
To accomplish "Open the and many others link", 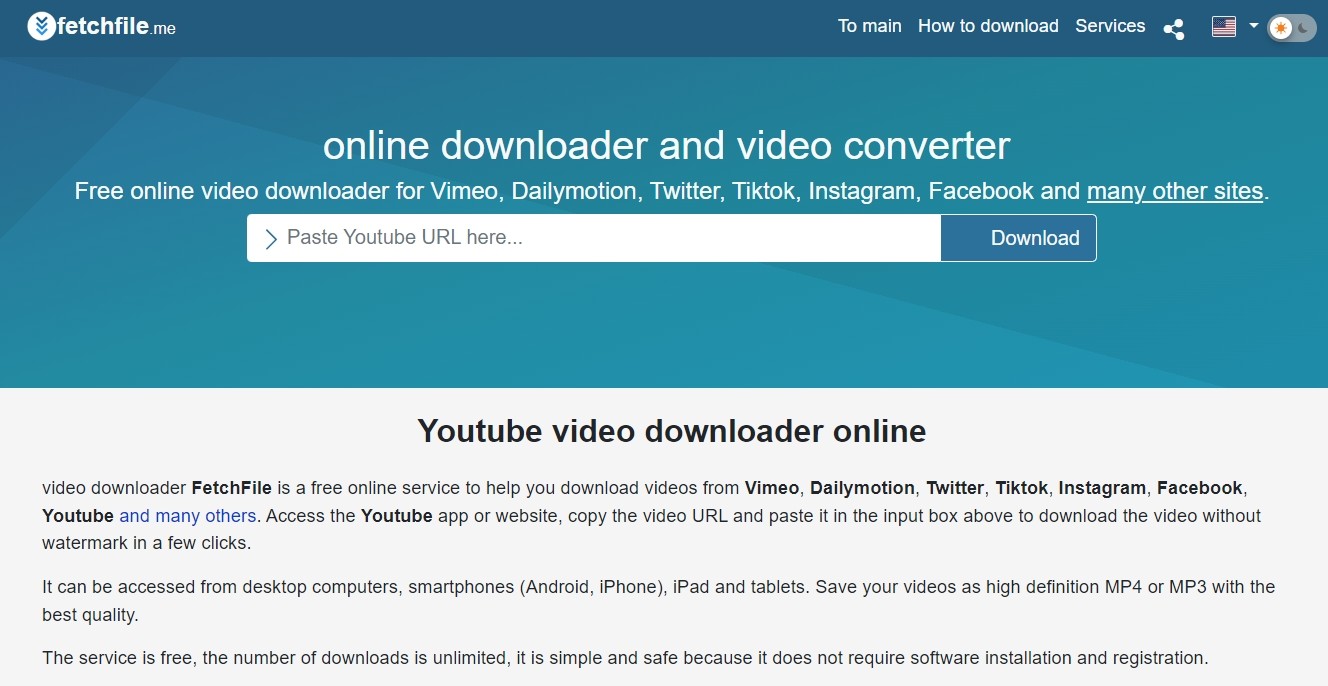I will tap(188, 516).
